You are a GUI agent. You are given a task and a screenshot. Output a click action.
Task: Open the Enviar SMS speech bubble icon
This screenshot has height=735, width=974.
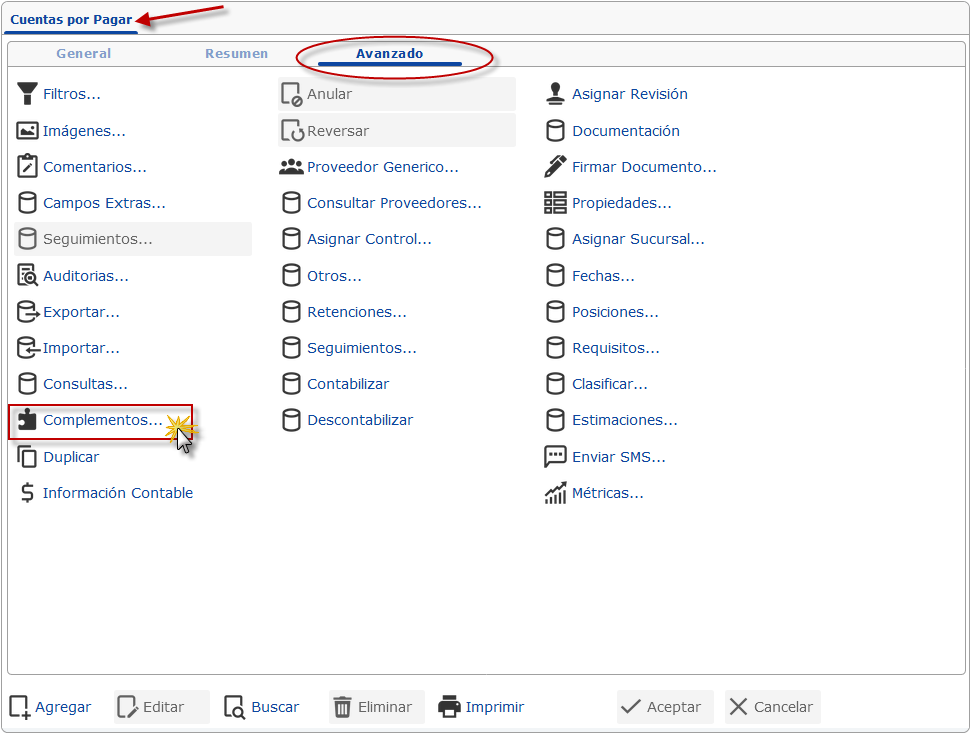[555, 457]
